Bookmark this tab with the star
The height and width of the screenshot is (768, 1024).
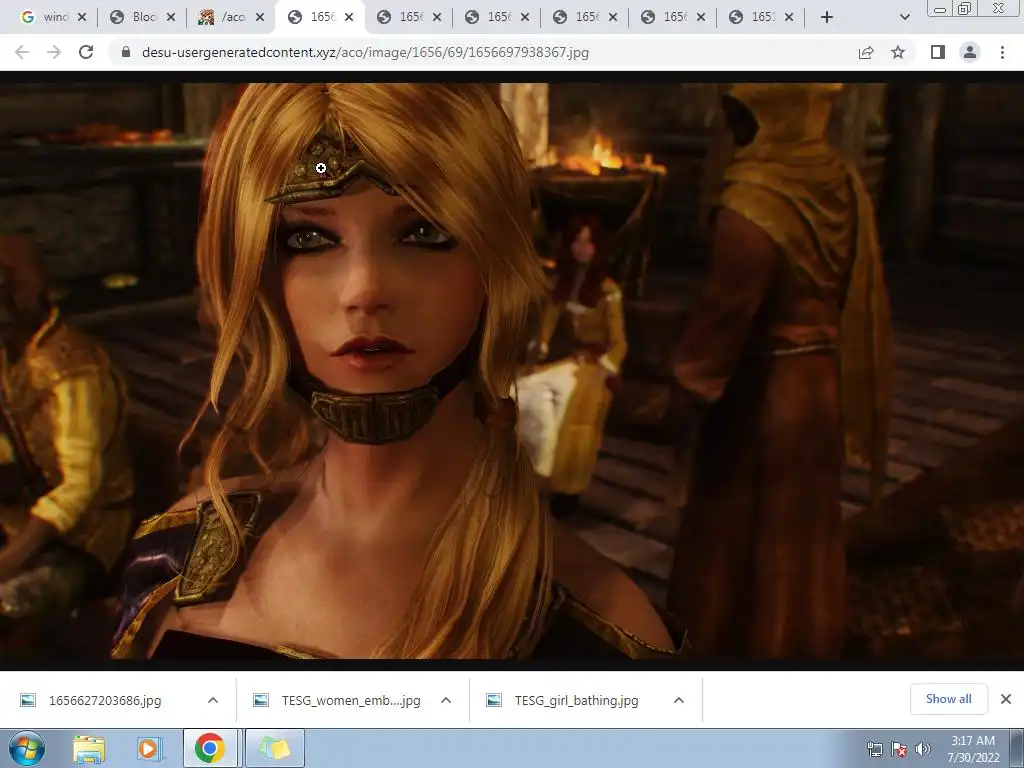(x=898, y=52)
